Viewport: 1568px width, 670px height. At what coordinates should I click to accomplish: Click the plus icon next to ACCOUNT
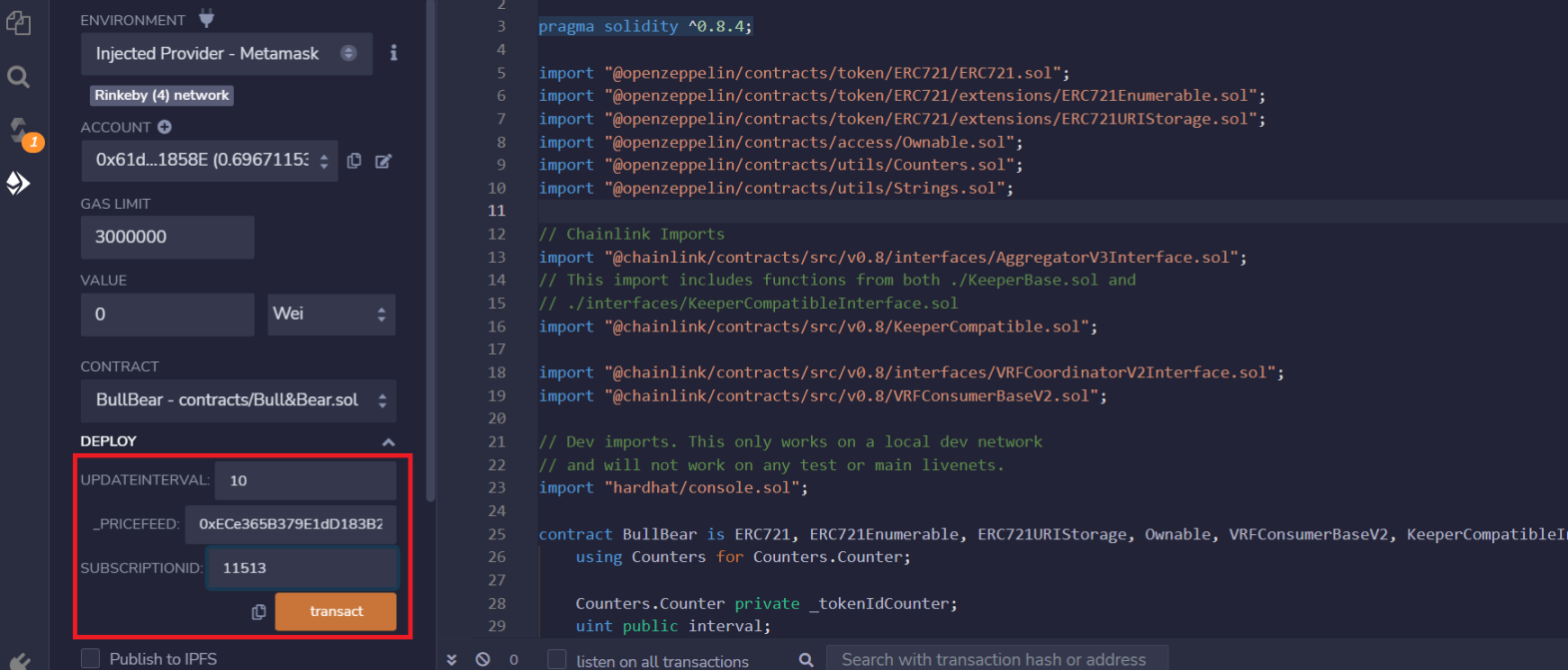click(165, 127)
